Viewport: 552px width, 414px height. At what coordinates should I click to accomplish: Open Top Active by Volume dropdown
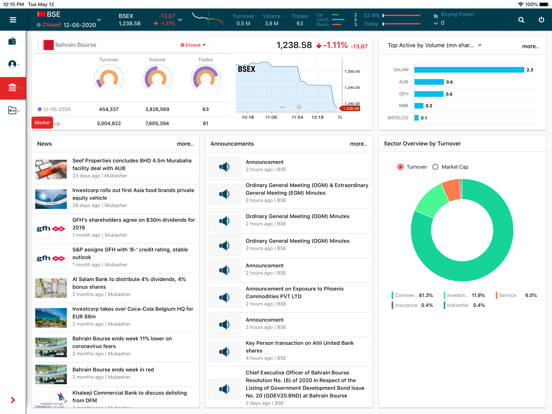click(479, 45)
